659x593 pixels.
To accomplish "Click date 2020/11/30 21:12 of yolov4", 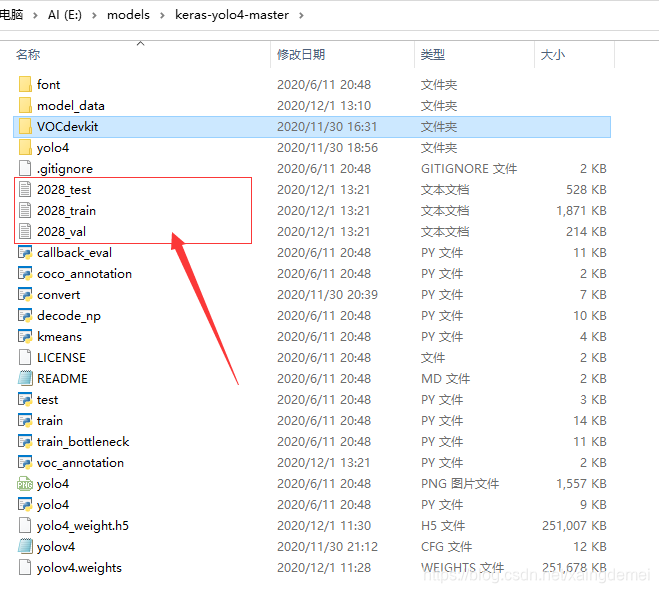I will point(327,547).
